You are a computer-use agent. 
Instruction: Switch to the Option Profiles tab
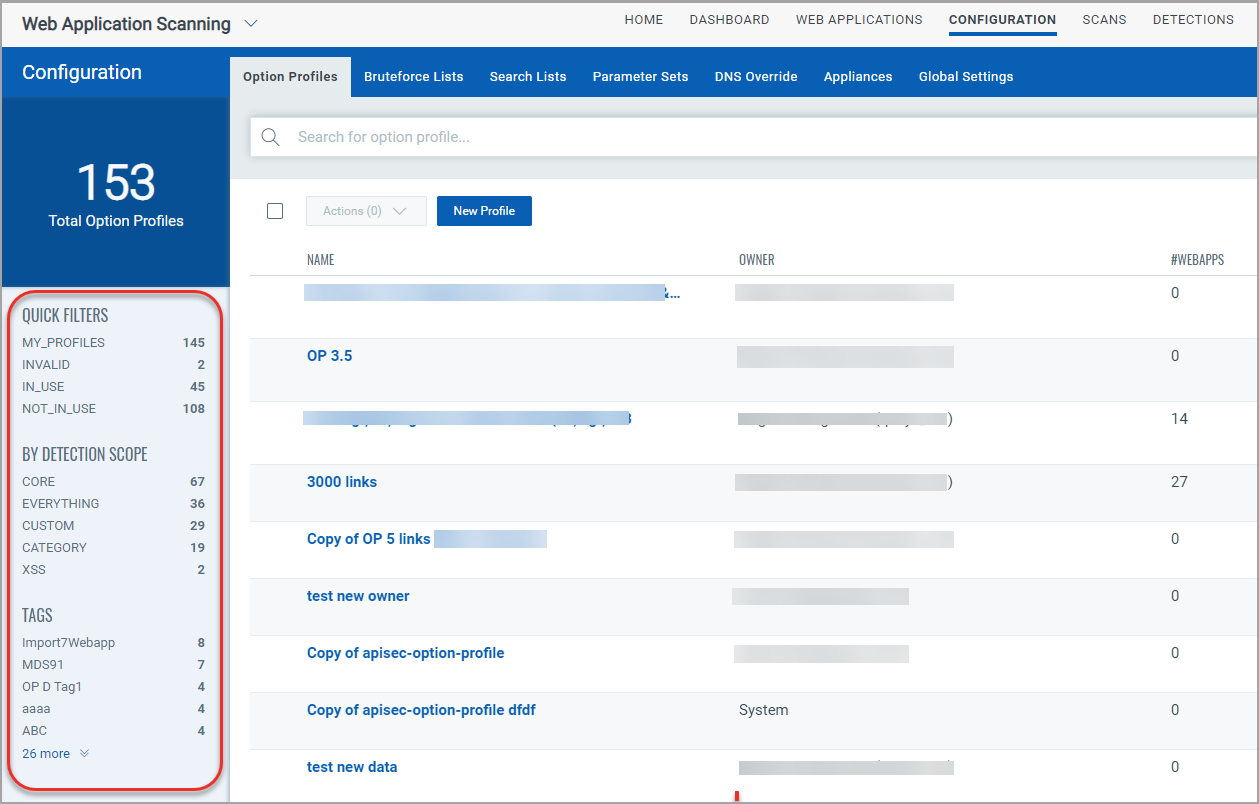pyautogui.click(x=290, y=77)
